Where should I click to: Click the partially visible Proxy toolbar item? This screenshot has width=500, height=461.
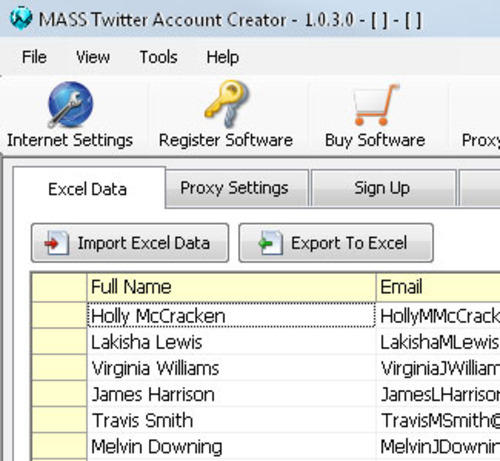coord(481,140)
